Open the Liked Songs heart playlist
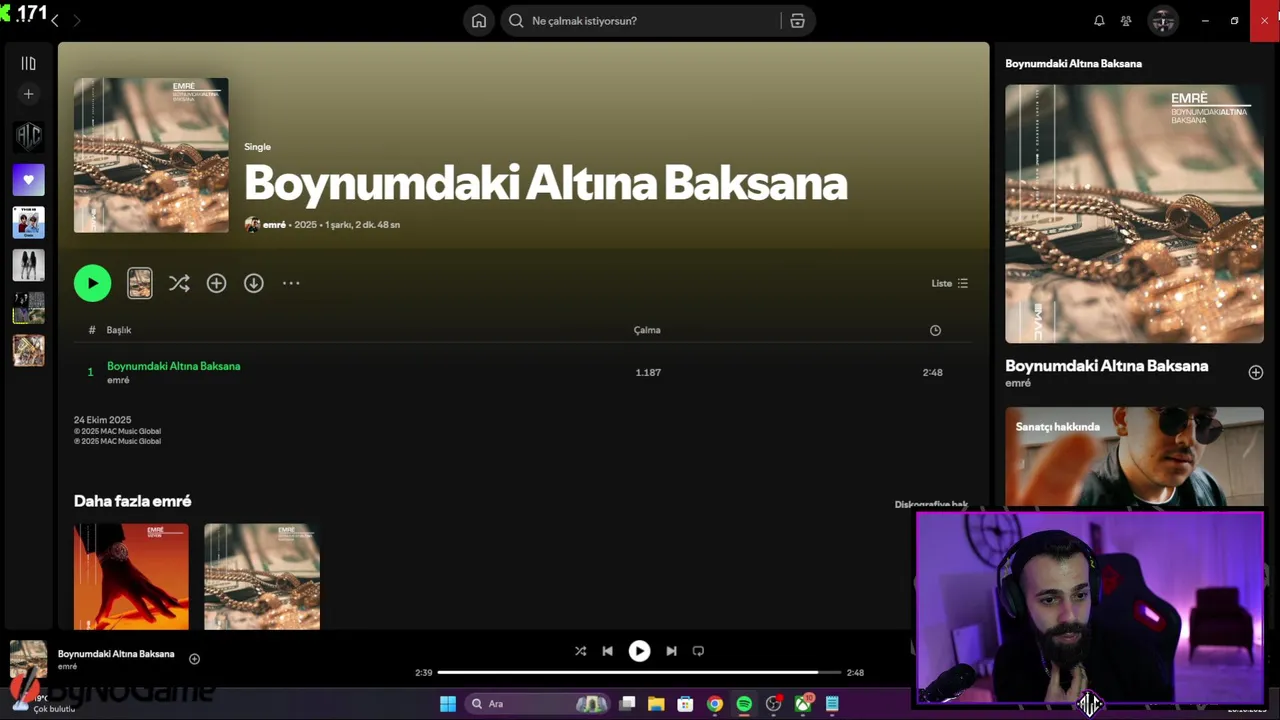This screenshot has width=1280, height=720. pos(28,180)
